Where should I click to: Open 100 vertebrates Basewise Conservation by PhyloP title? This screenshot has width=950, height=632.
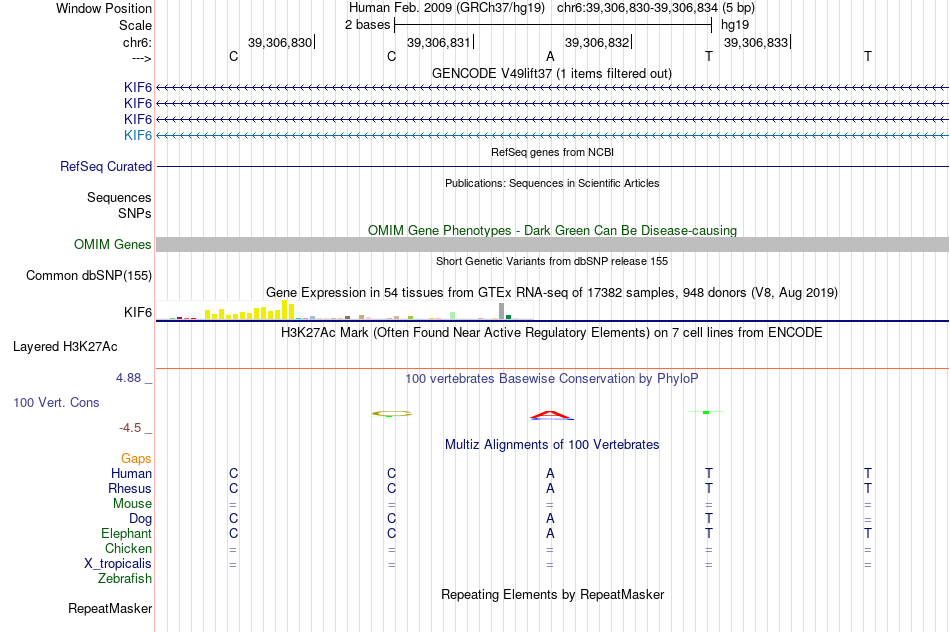551,379
